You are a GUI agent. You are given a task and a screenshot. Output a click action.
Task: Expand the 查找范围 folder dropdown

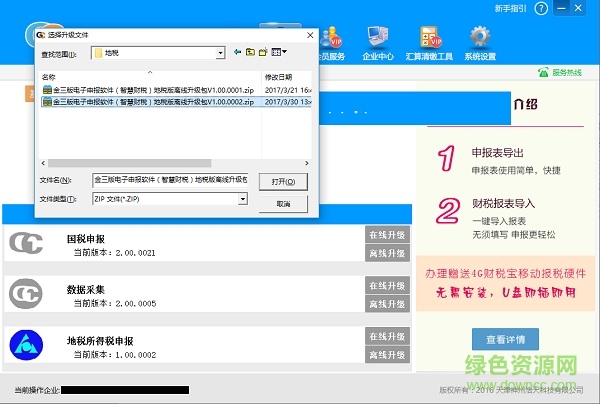[220, 53]
